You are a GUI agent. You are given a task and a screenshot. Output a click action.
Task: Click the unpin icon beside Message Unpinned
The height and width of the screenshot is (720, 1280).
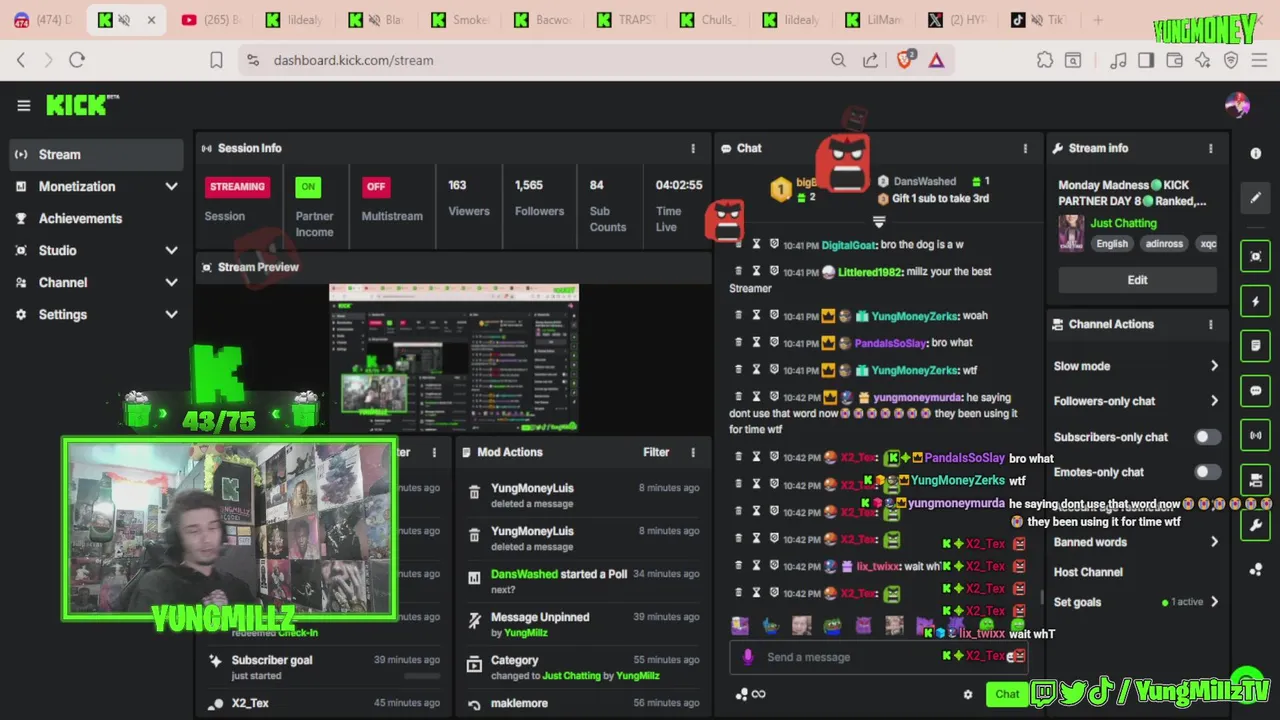coord(474,621)
